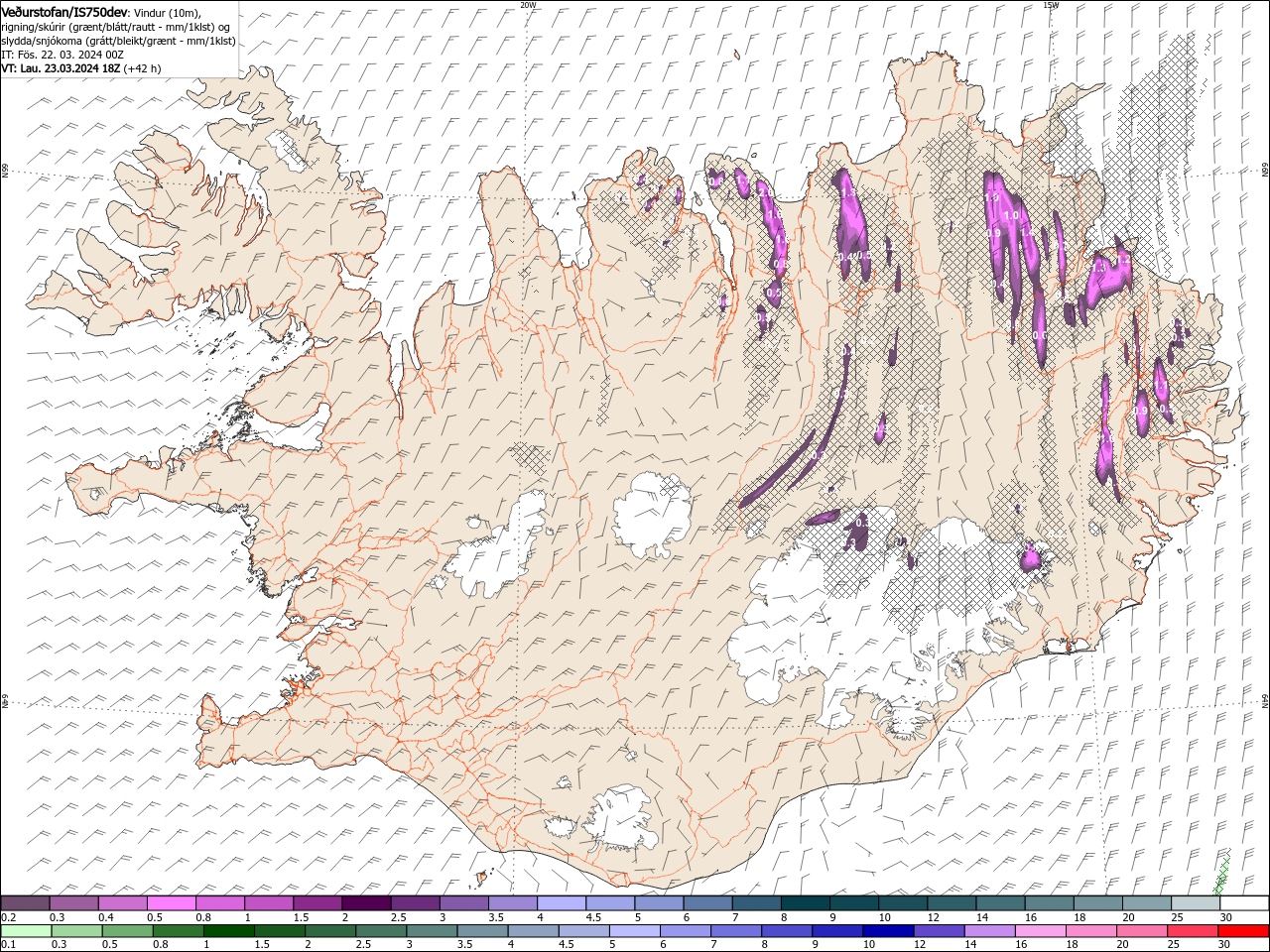Click the 0.1 value label in the rain legend
1270x952 pixels.
point(8,945)
